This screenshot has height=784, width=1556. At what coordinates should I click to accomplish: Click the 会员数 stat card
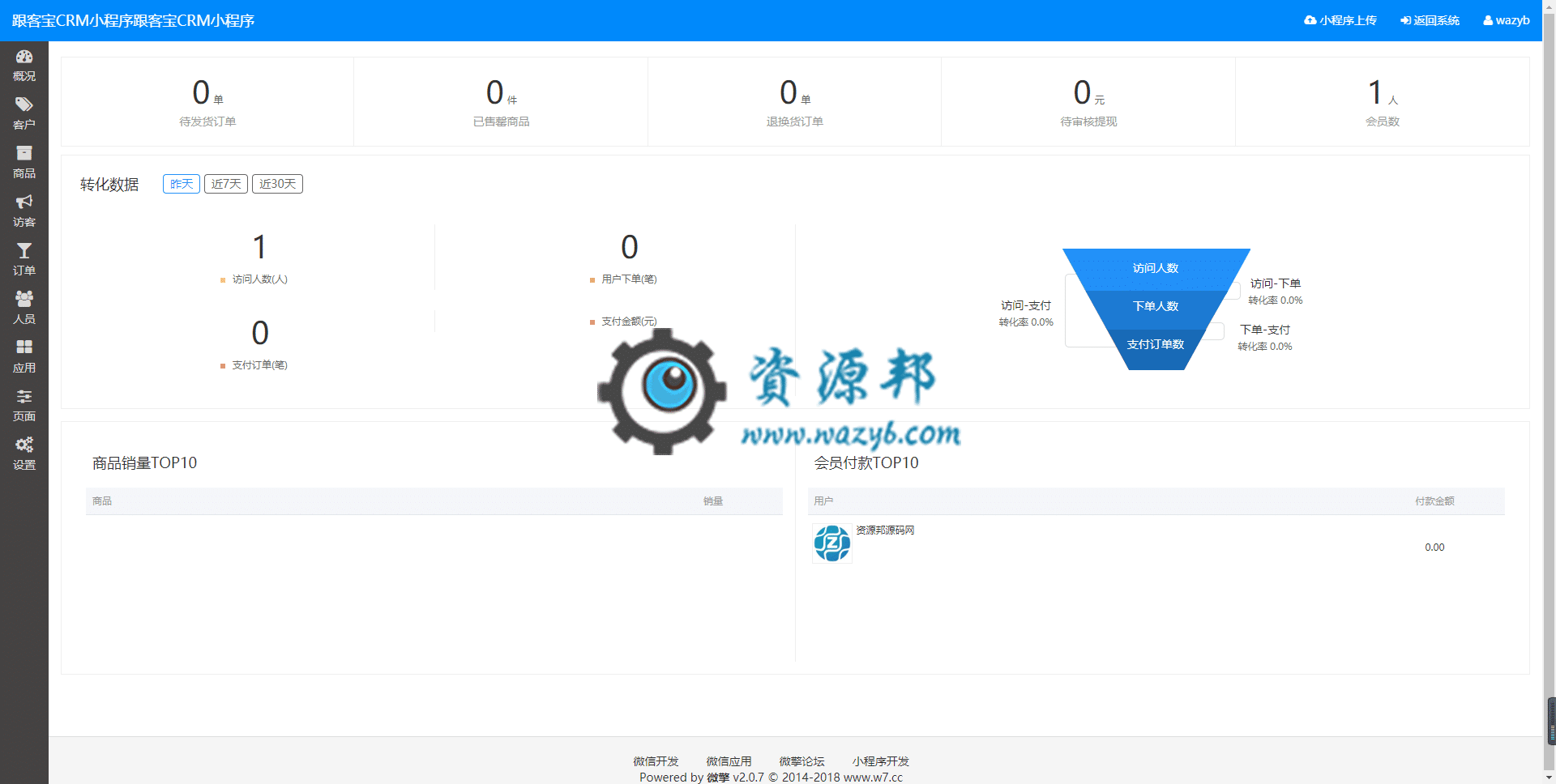pyautogui.click(x=1383, y=101)
